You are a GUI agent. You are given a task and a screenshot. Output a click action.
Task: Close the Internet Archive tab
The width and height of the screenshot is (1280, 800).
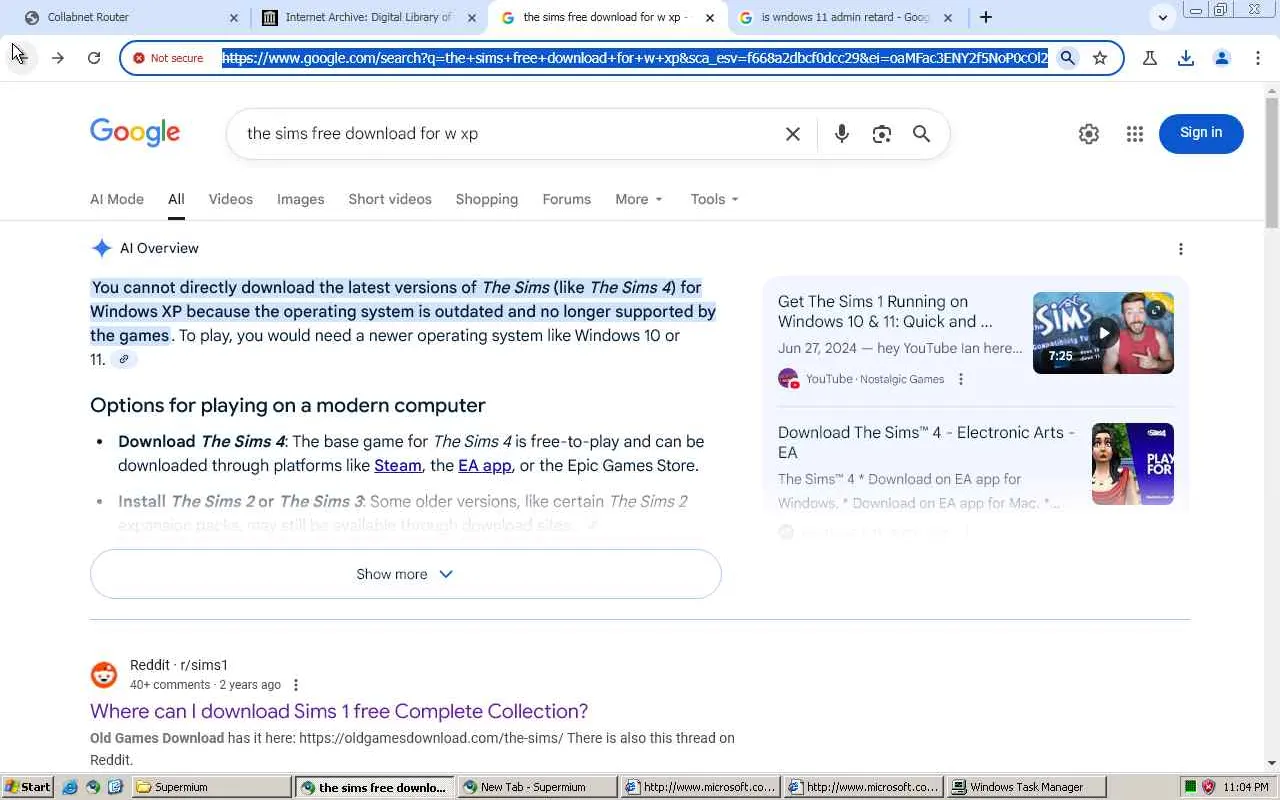[x=472, y=17]
